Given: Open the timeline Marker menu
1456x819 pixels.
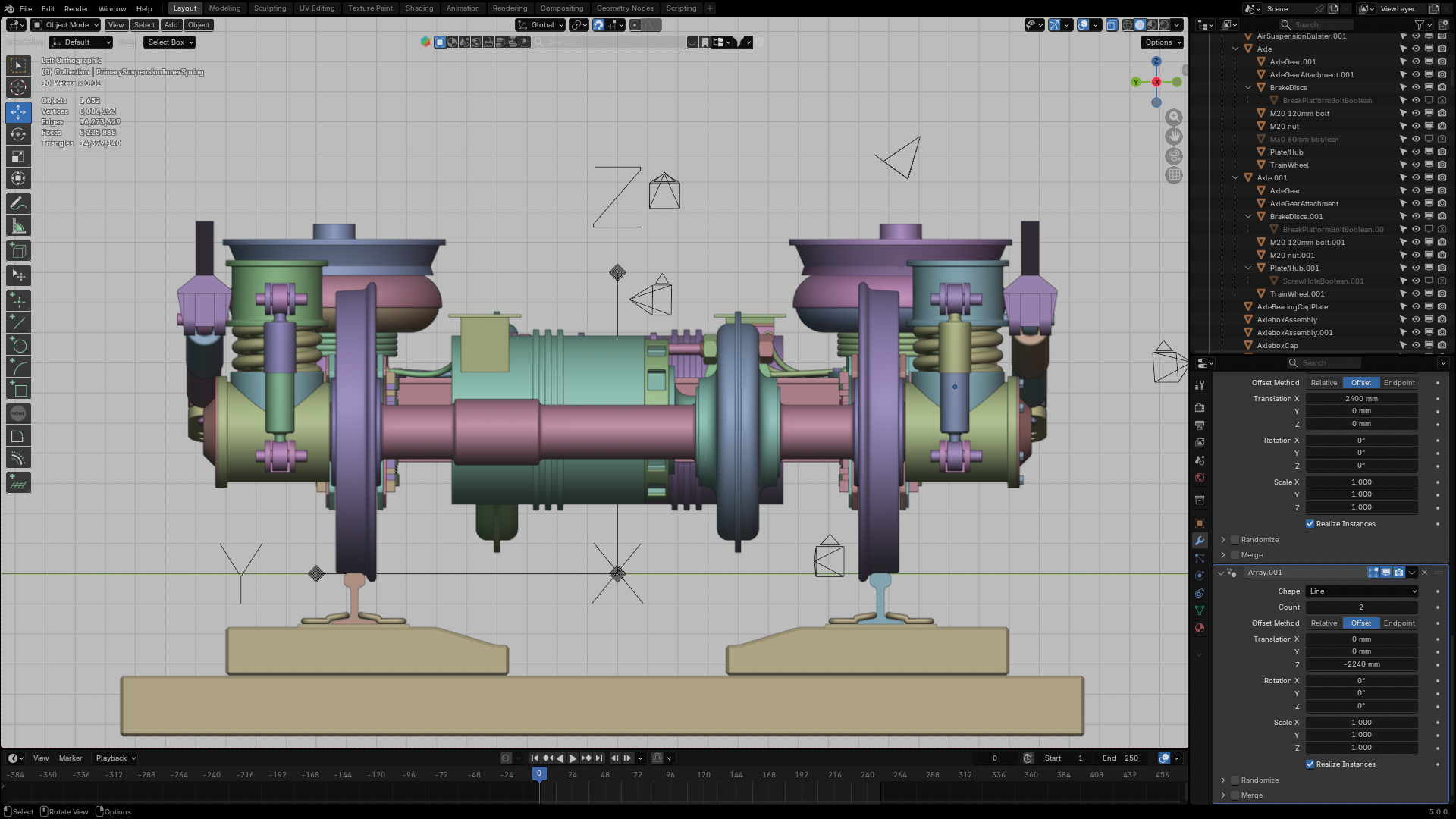Looking at the screenshot, I should click(71, 758).
